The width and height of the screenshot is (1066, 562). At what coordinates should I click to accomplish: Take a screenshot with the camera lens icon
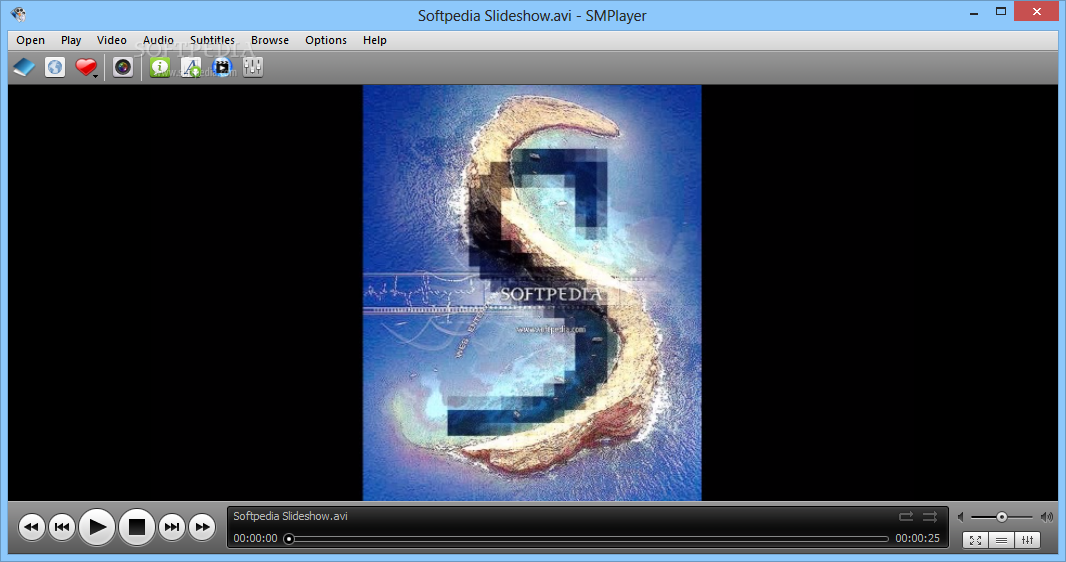pyautogui.click(x=123, y=67)
